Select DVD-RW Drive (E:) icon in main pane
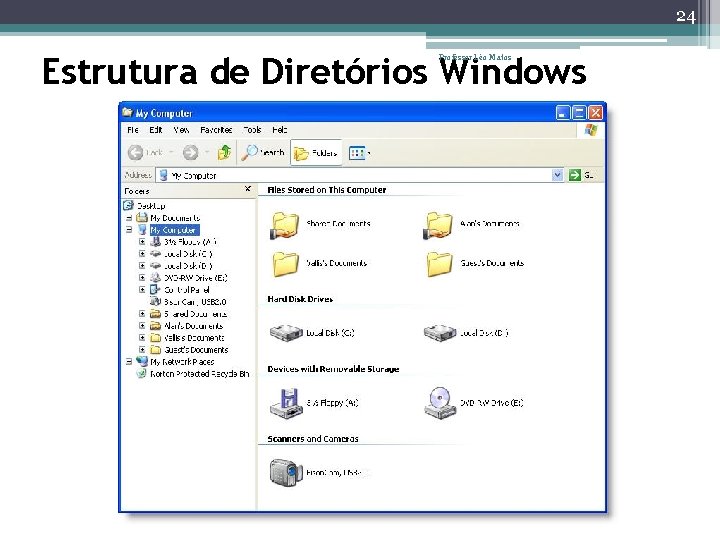Viewport: 720px width, 540px height. coord(440,403)
